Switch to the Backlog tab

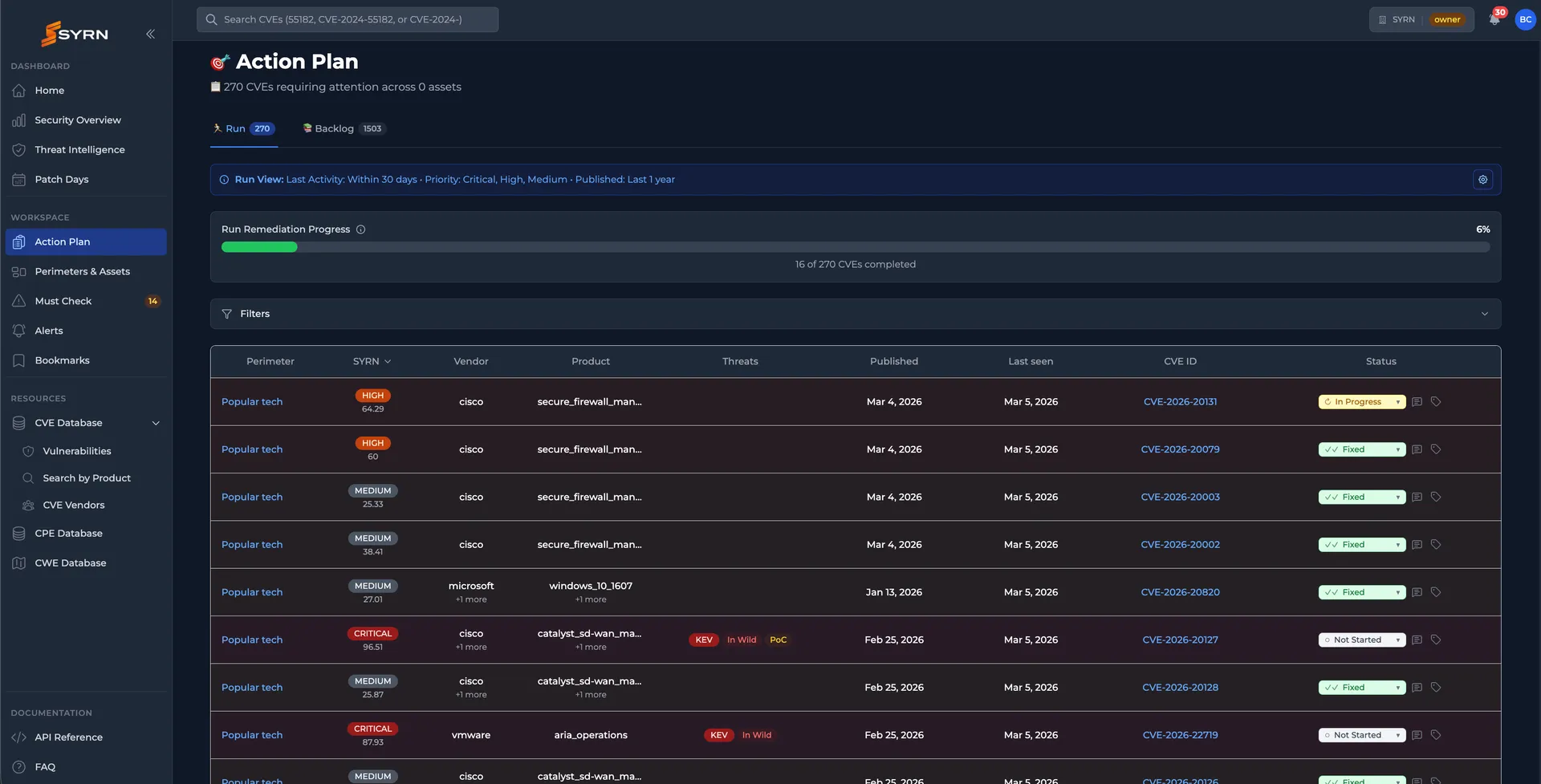point(344,129)
